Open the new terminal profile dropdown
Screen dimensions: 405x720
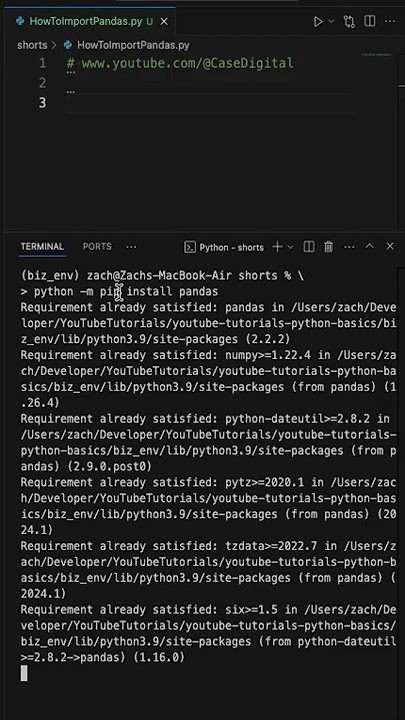coord(291,247)
